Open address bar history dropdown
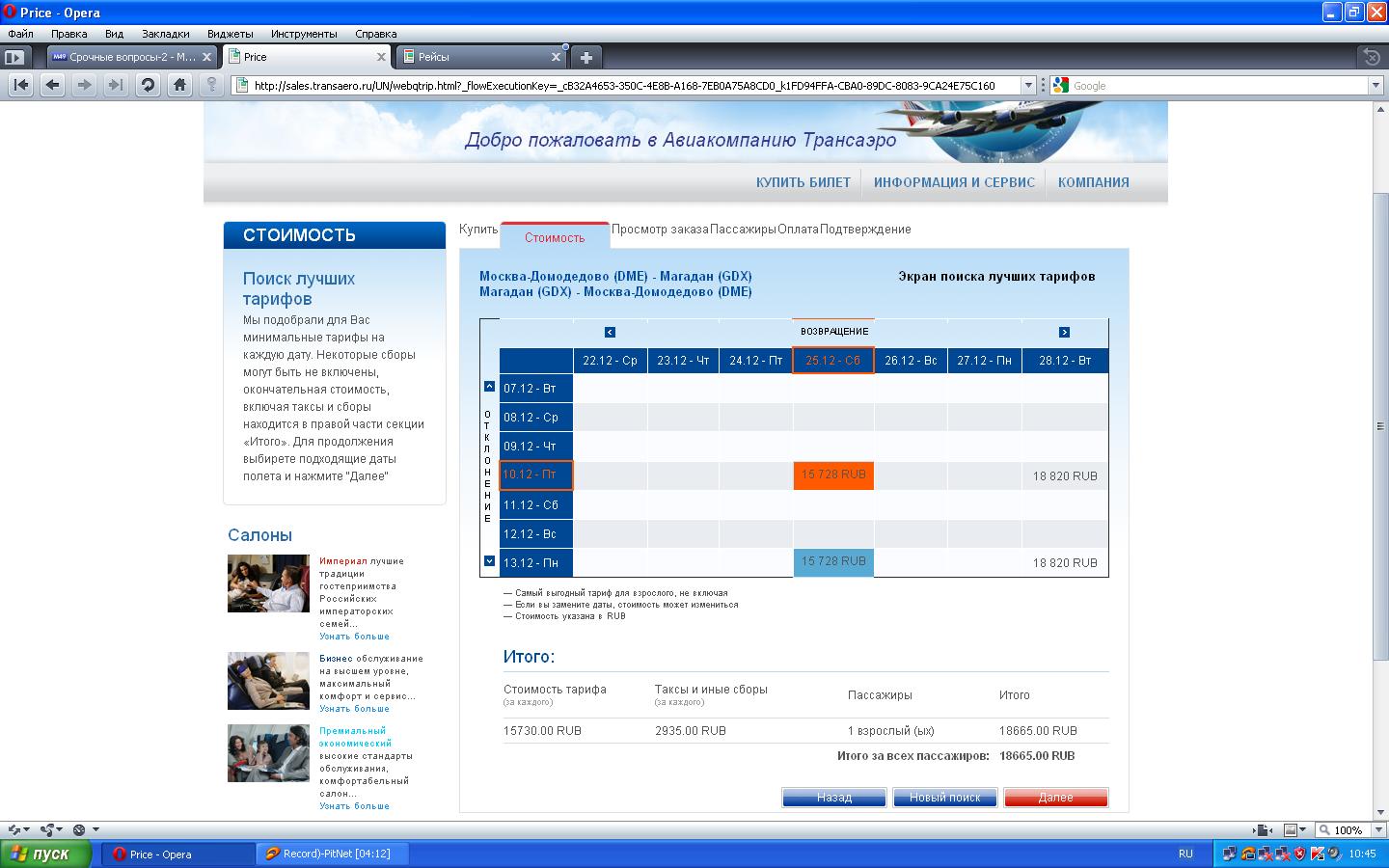The height and width of the screenshot is (868, 1389). (x=1028, y=85)
